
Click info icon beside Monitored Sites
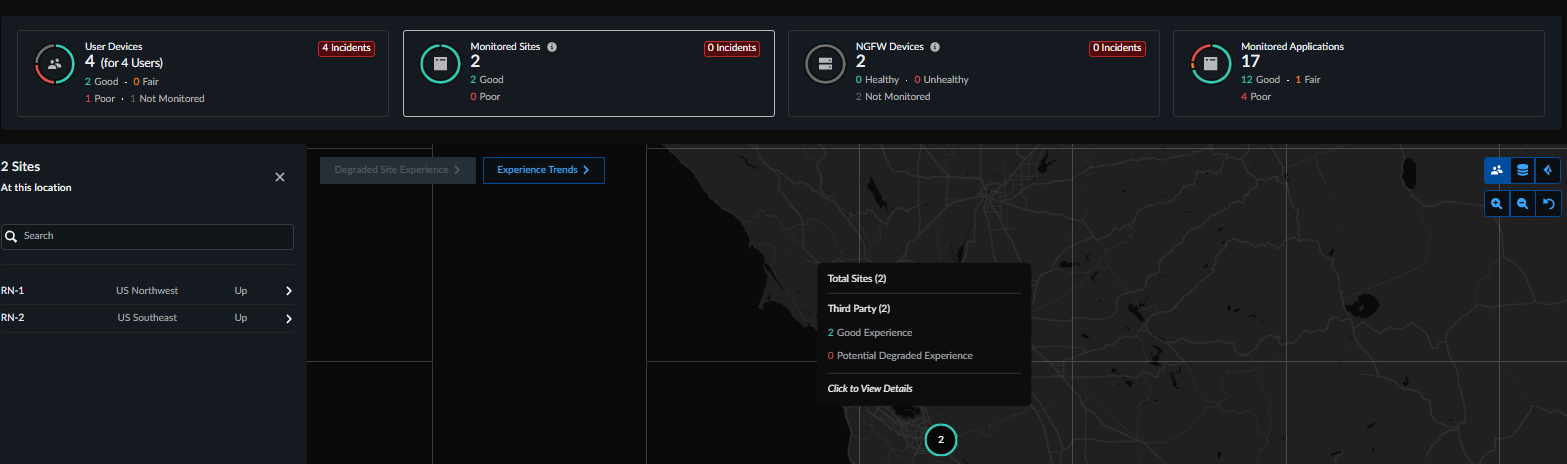tap(552, 47)
